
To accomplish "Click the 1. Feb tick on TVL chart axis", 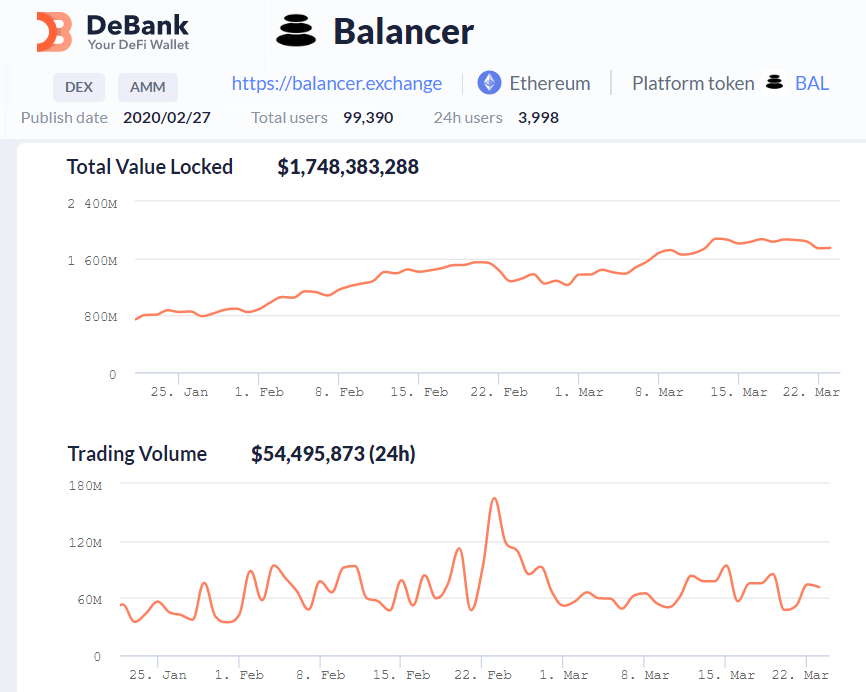I will click(x=259, y=392).
